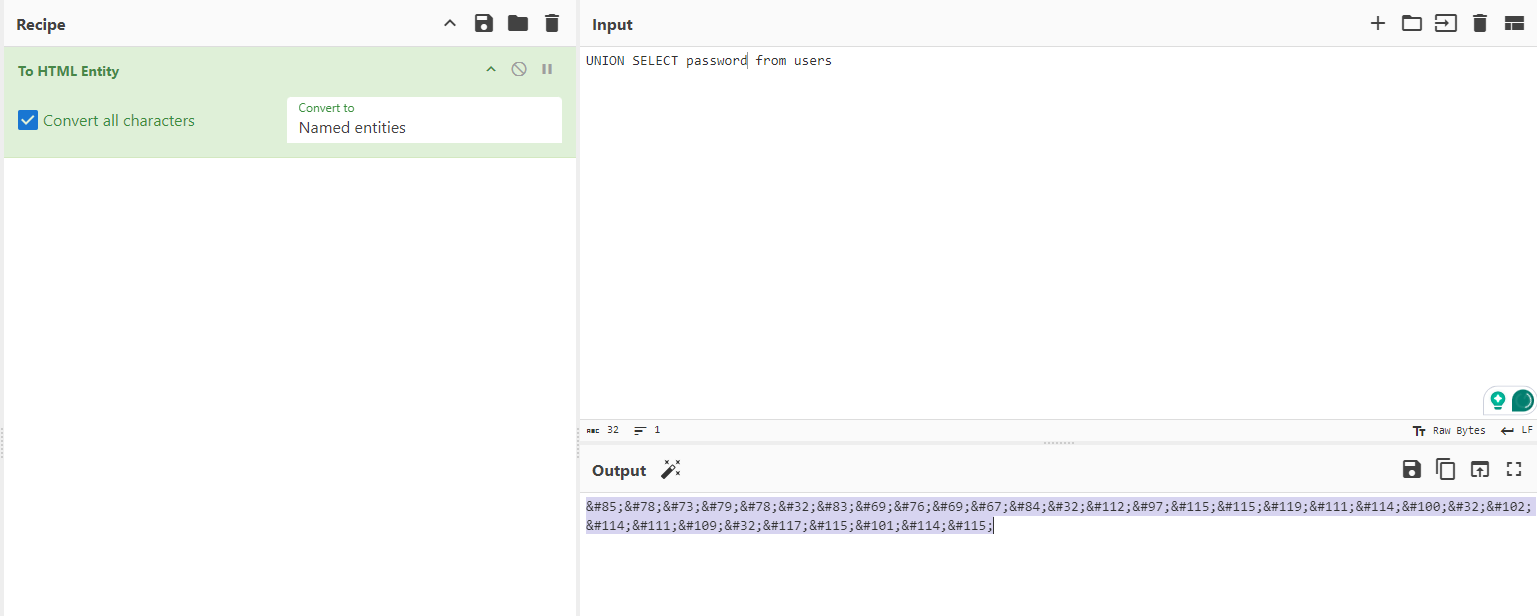Clear input and output with trash icon
1537x616 pixels.
pyautogui.click(x=1480, y=24)
